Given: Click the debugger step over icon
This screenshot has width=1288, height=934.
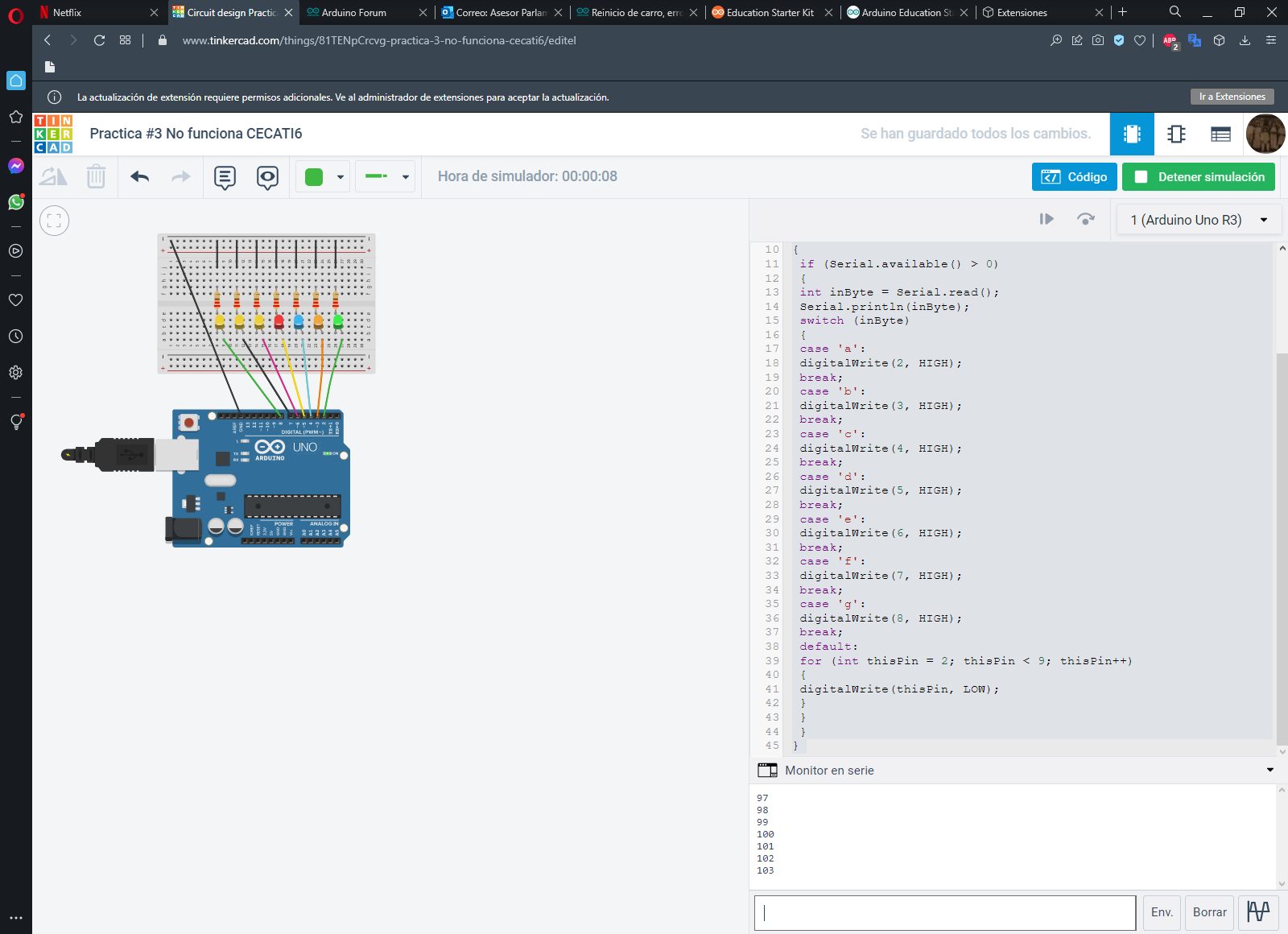Looking at the screenshot, I should (1085, 219).
